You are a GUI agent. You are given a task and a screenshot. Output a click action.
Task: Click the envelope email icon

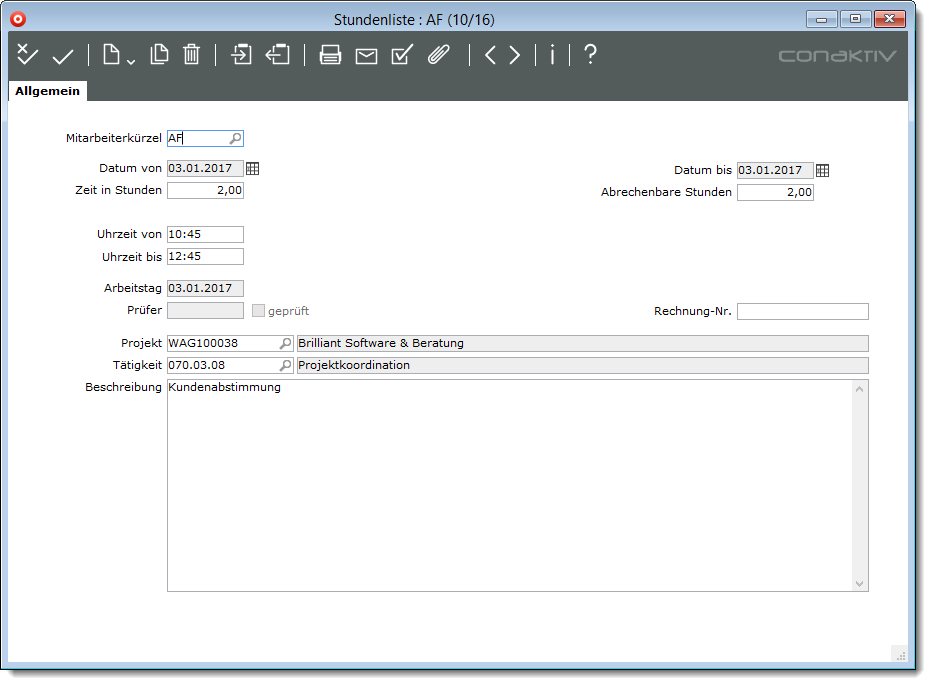pyautogui.click(x=366, y=56)
